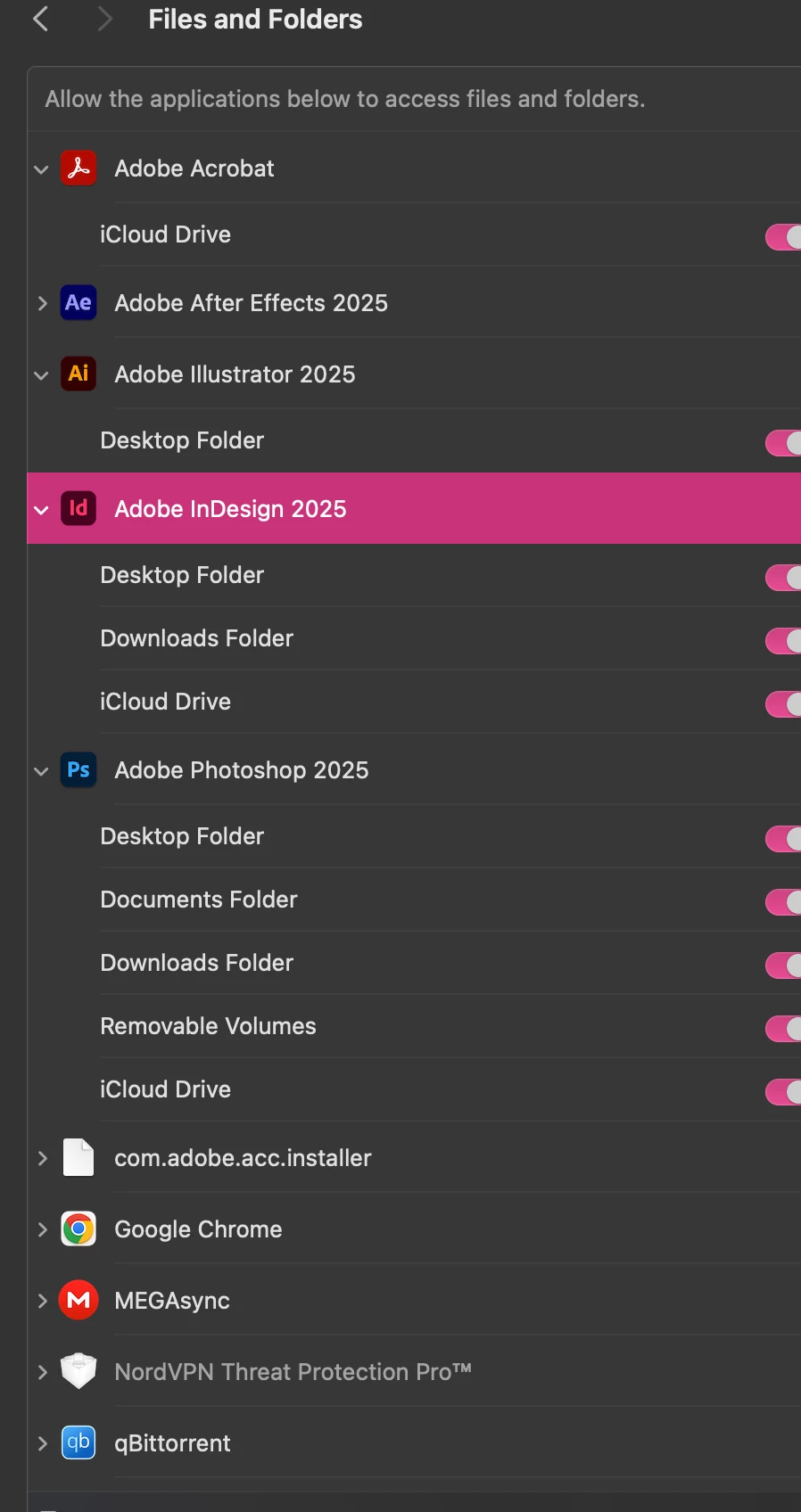Select the MEGAsync label
This screenshot has width=801, height=1512.
click(172, 1301)
